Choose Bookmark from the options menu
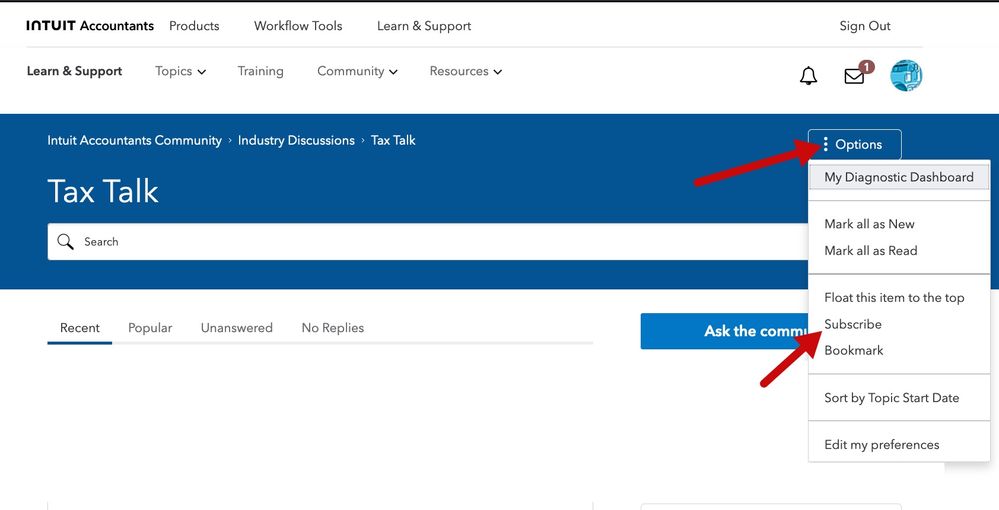The image size is (999, 510). pos(854,351)
